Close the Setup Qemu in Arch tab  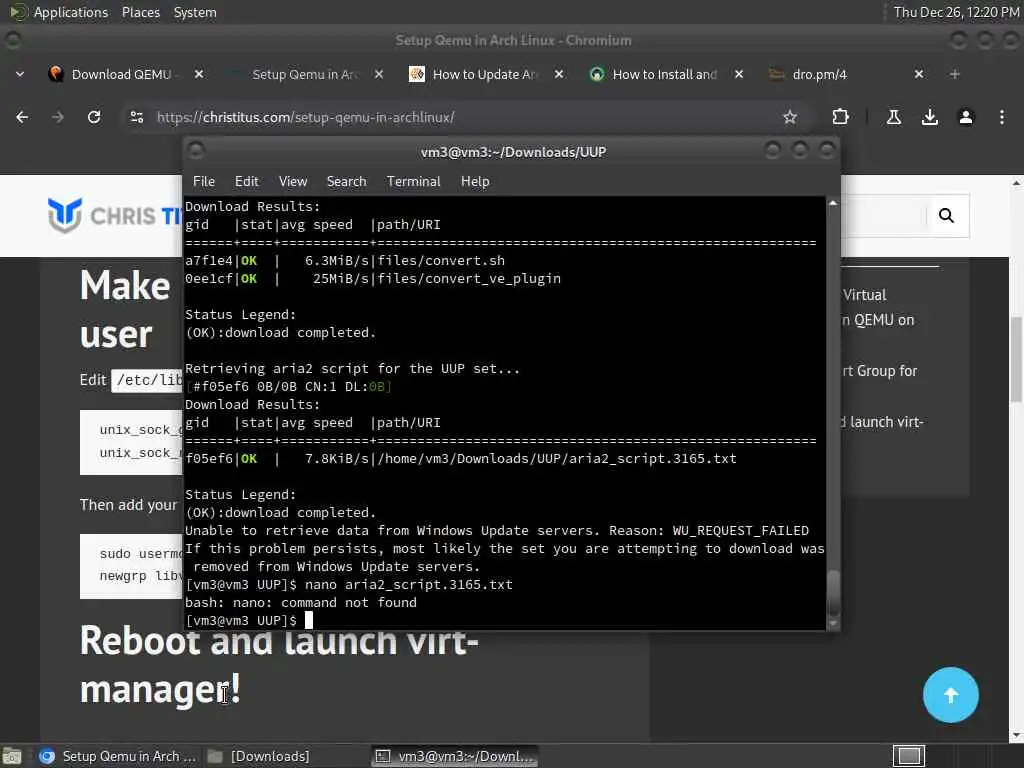(379, 74)
